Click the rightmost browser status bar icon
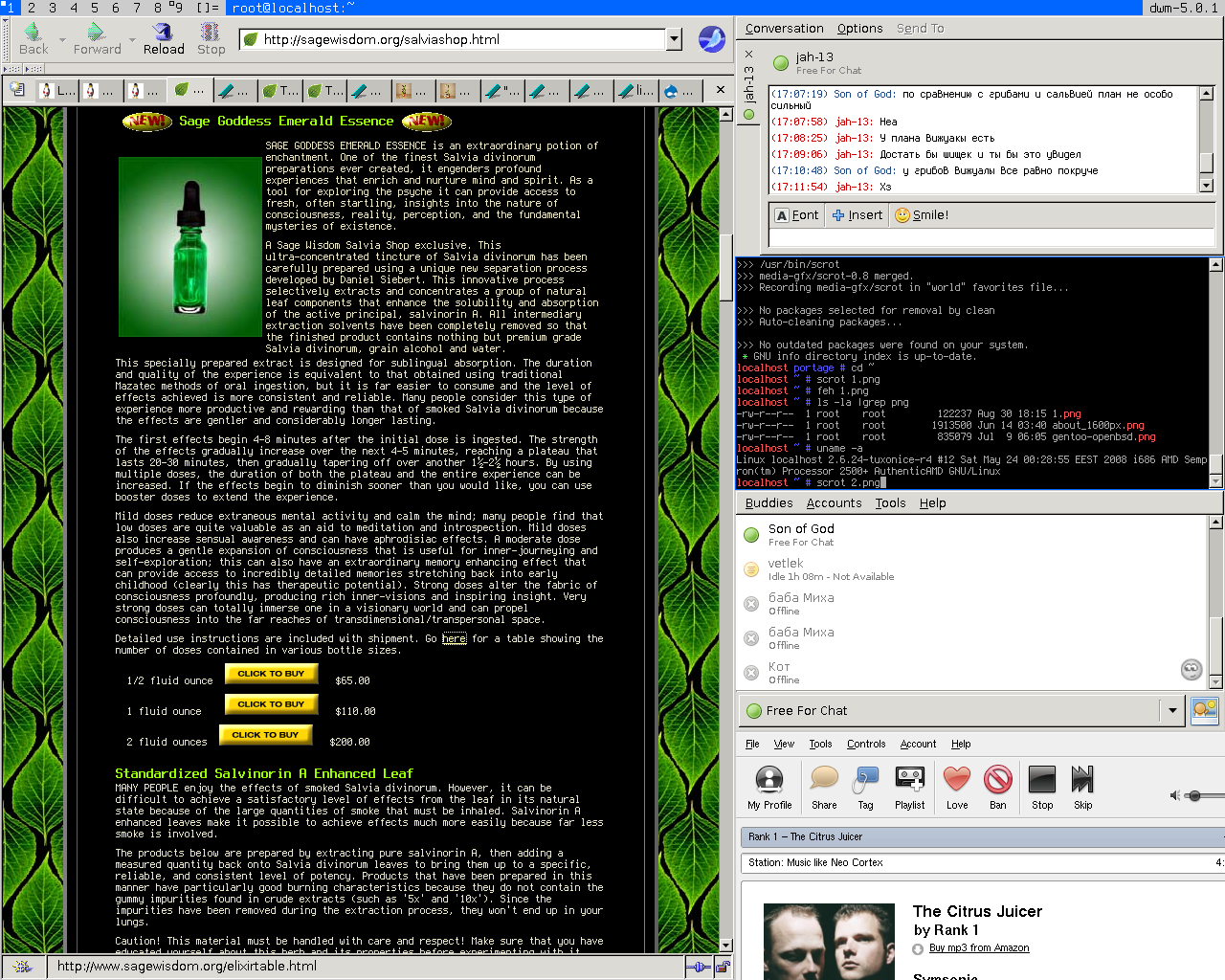 pos(723,967)
